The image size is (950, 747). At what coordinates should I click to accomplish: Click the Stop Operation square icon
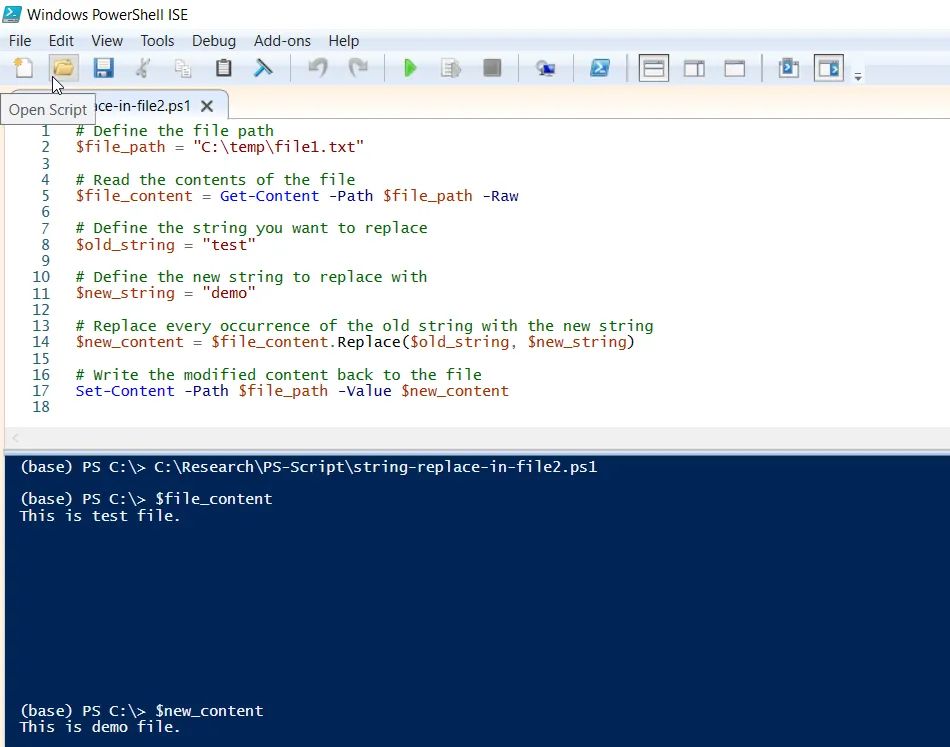(x=492, y=67)
